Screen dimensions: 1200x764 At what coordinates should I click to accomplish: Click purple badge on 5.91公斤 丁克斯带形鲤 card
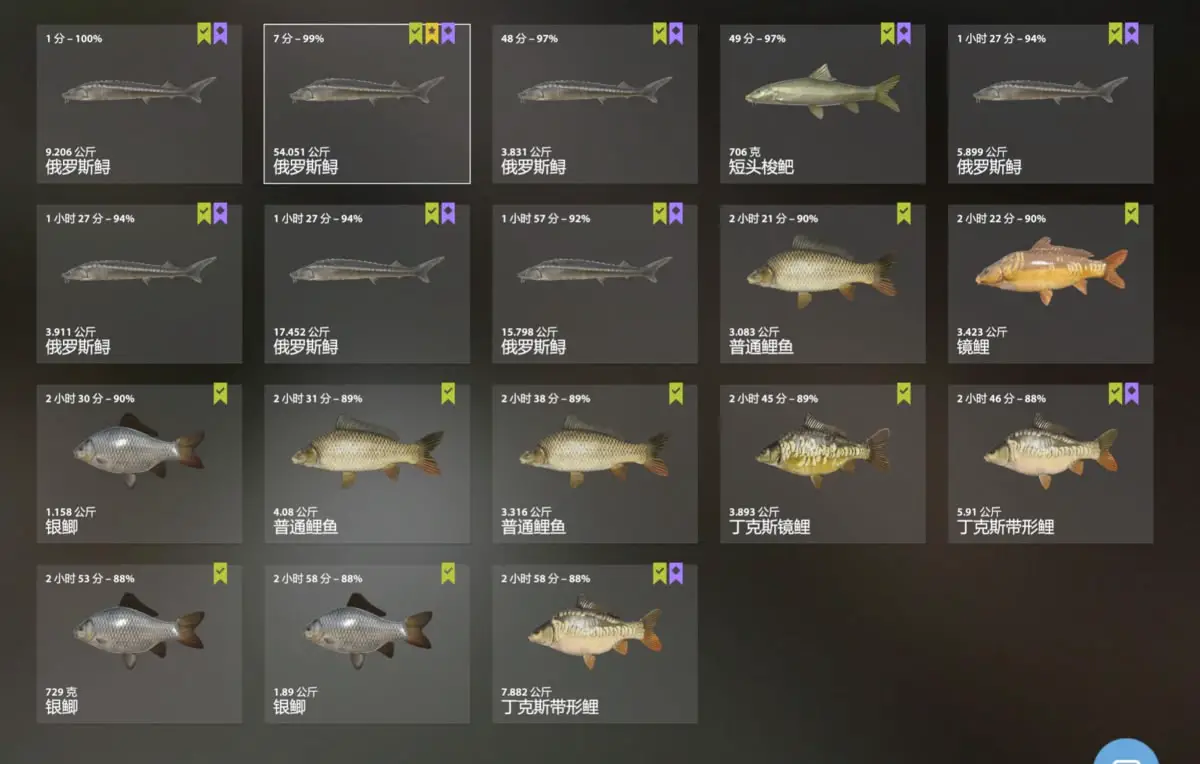[x=1131, y=394]
